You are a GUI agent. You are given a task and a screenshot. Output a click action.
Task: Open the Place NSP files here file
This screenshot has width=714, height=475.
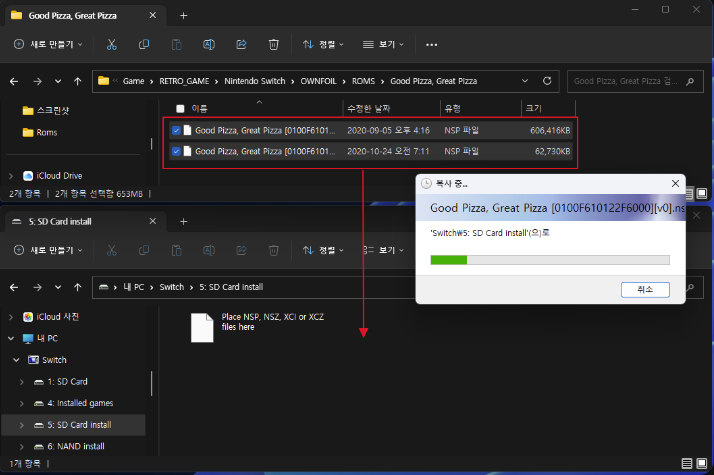pos(257,327)
